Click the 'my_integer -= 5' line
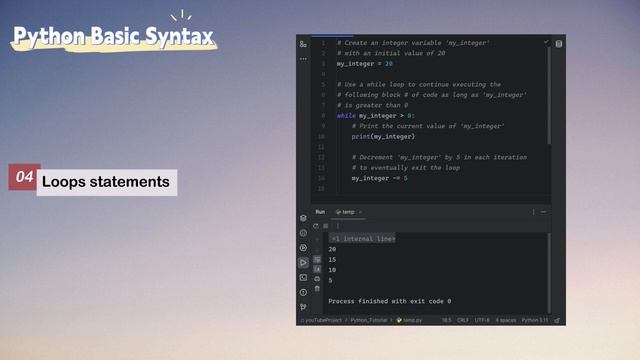Screen dimensions: 640x360 click(380, 178)
